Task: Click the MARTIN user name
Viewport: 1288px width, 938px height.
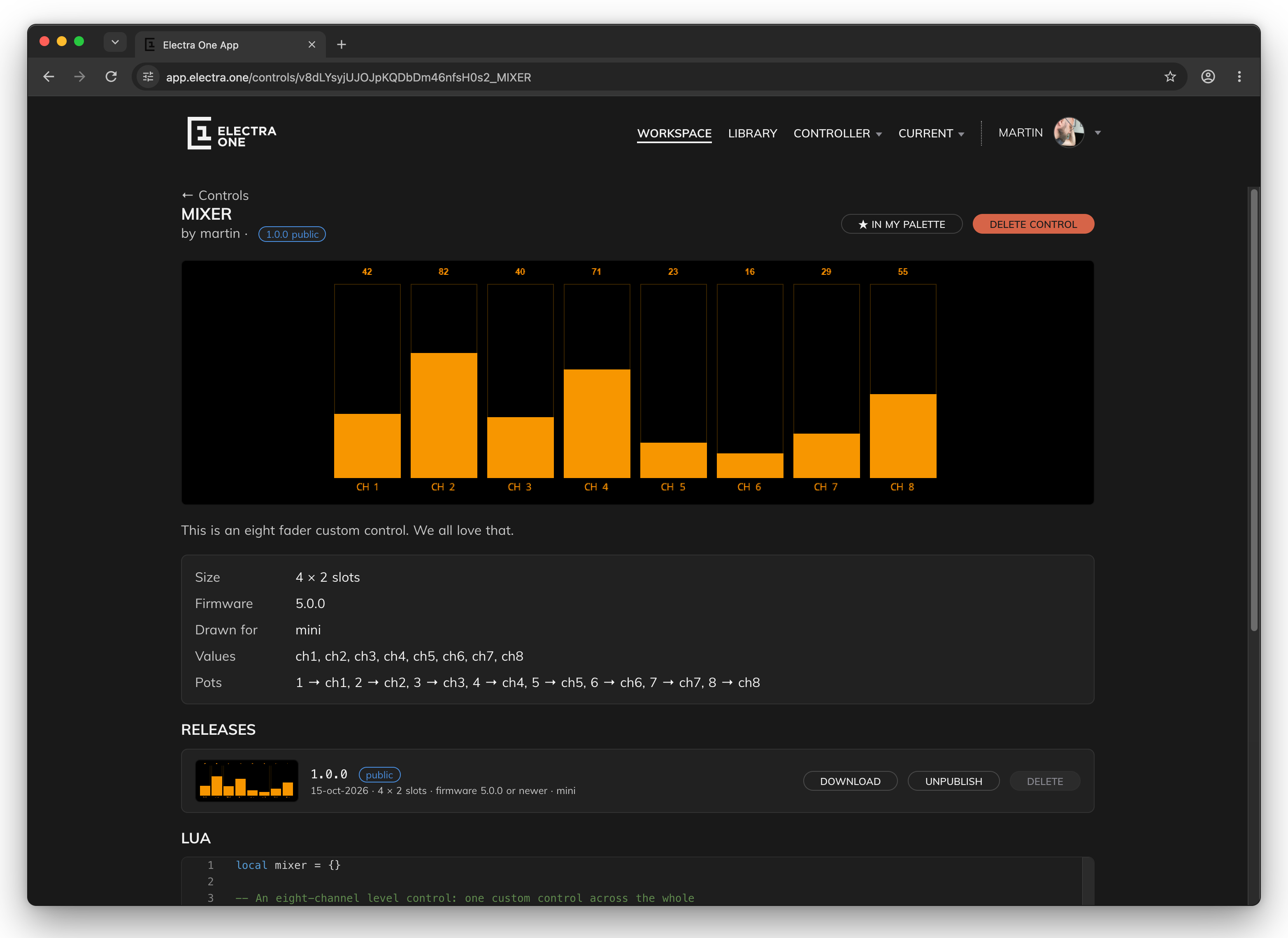Action: tap(1021, 132)
